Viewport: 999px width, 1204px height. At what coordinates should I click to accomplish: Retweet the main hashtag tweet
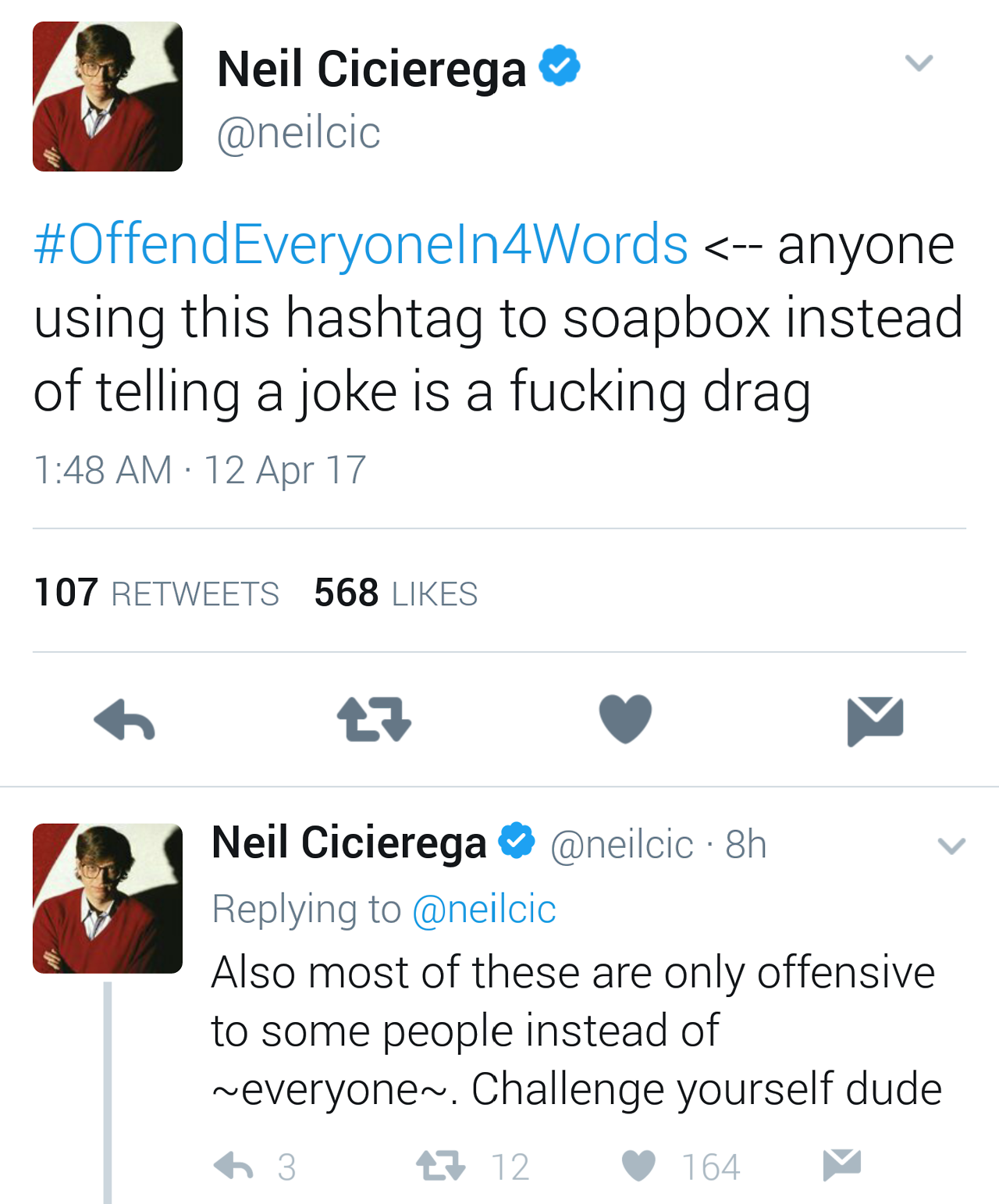[374, 720]
